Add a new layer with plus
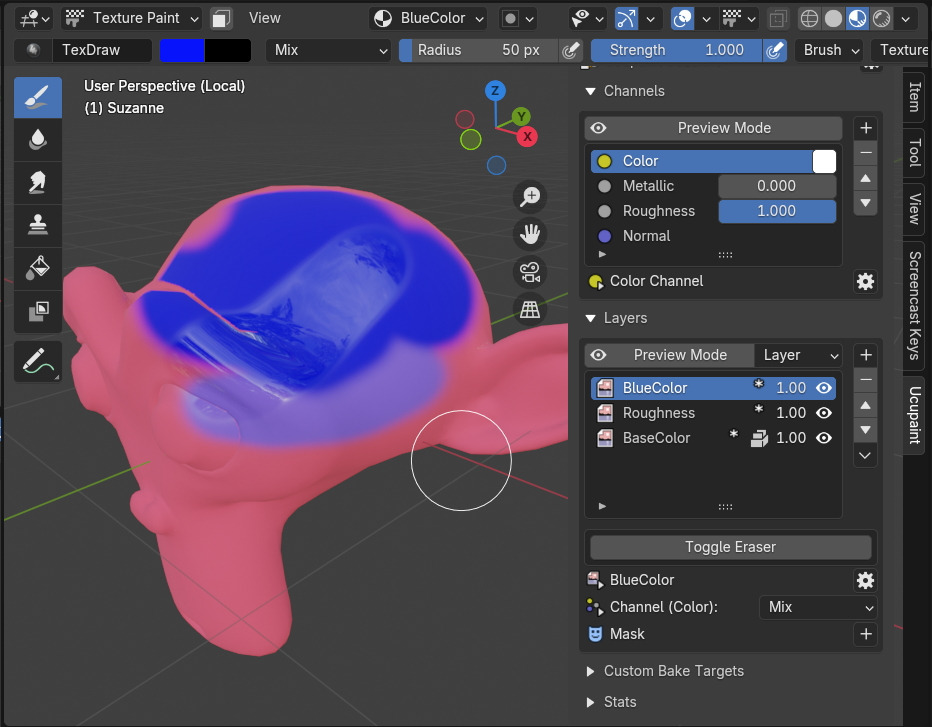932x727 pixels. pyautogui.click(x=865, y=355)
